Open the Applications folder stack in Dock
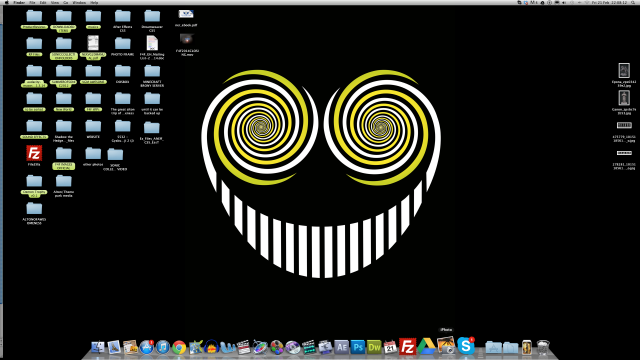The height and width of the screenshot is (360, 640). [493, 348]
